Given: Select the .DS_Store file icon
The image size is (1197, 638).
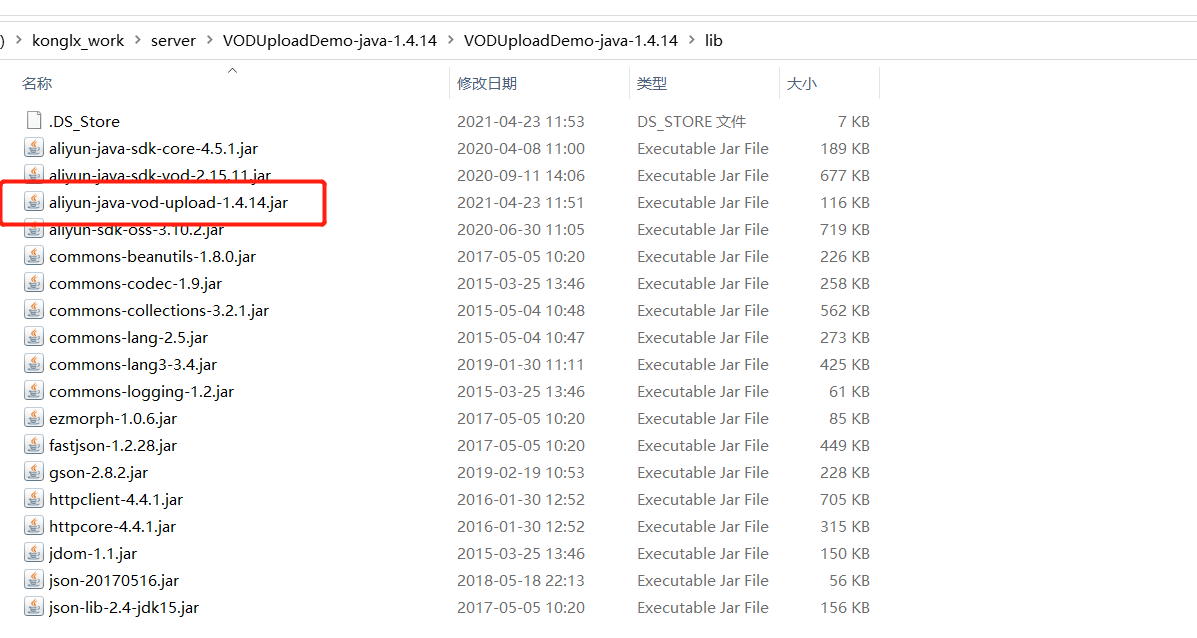Looking at the screenshot, I should tap(34, 122).
